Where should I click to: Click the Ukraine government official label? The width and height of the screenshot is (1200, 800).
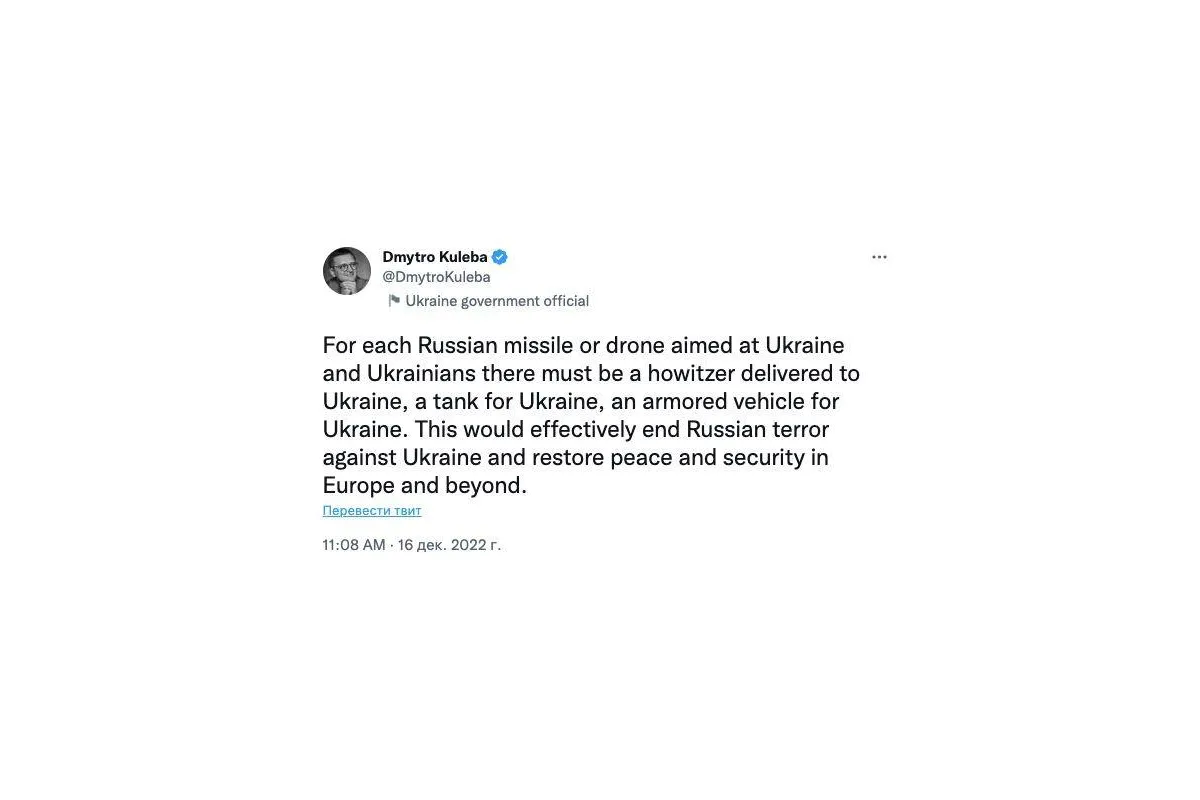pos(497,301)
